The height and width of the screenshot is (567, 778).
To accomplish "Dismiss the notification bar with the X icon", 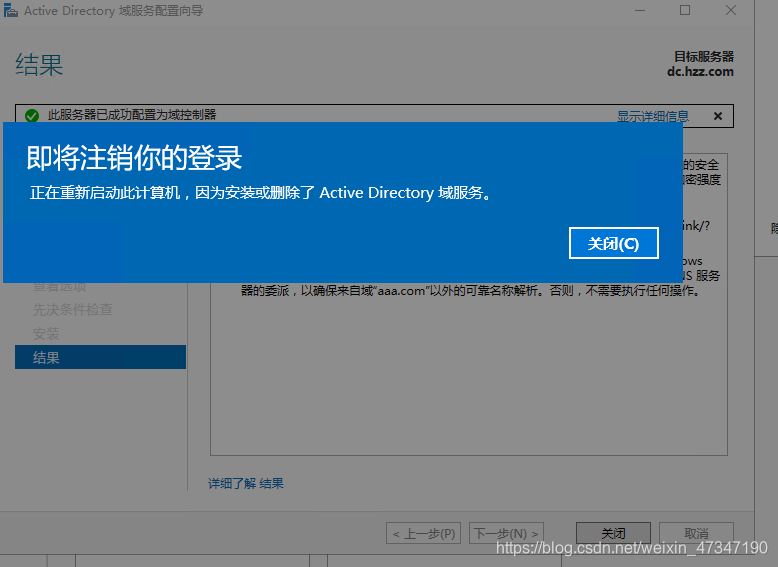I will [717, 116].
